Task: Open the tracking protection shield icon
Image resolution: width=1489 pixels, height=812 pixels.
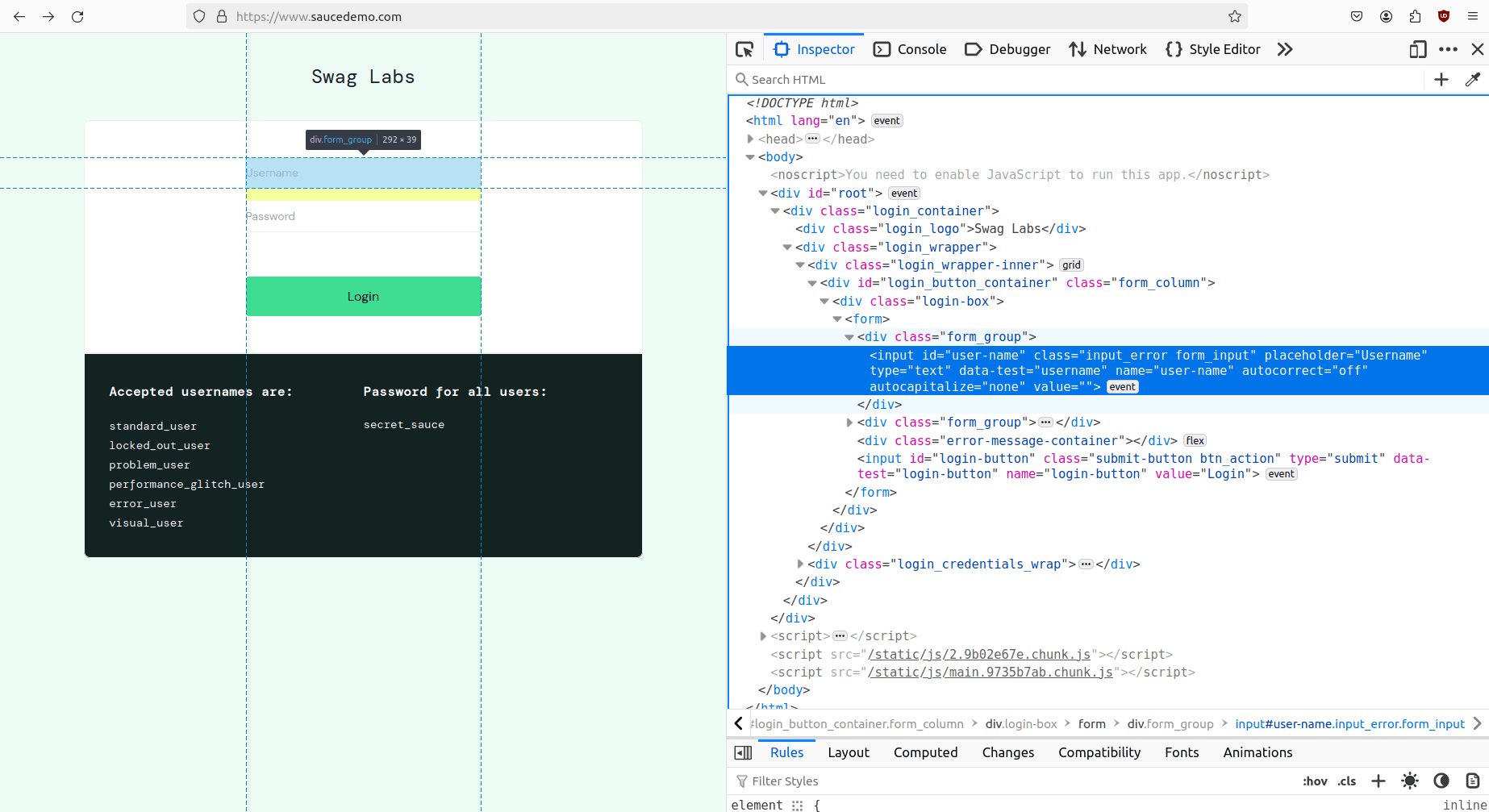Action: coord(199,16)
